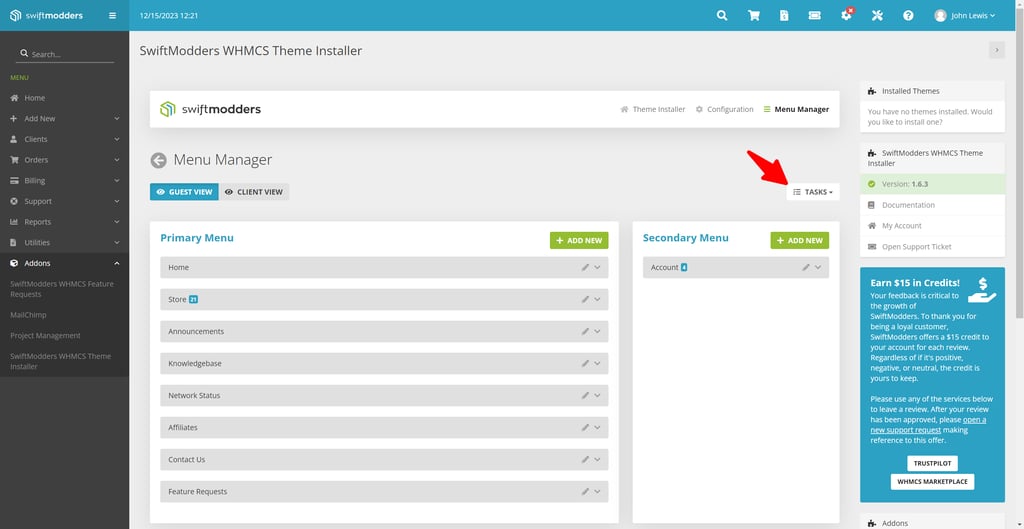Expand the Network Status item chevron
1024x529 pixels.
click(x=597, y=395)
